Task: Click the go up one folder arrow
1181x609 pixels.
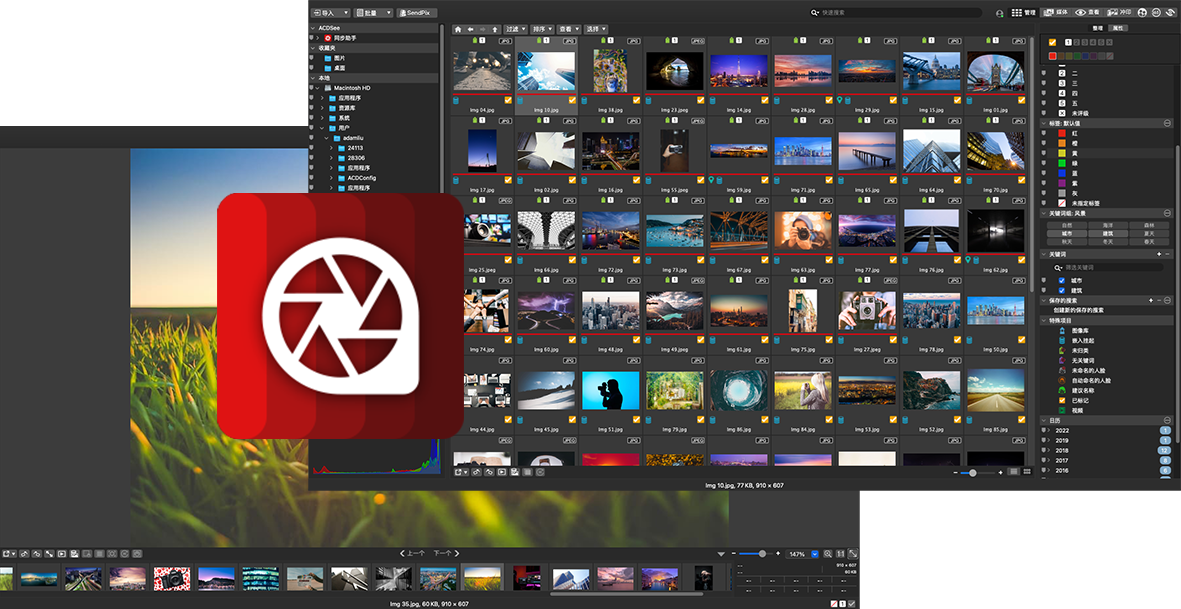Action: click(x=495, y=30)
